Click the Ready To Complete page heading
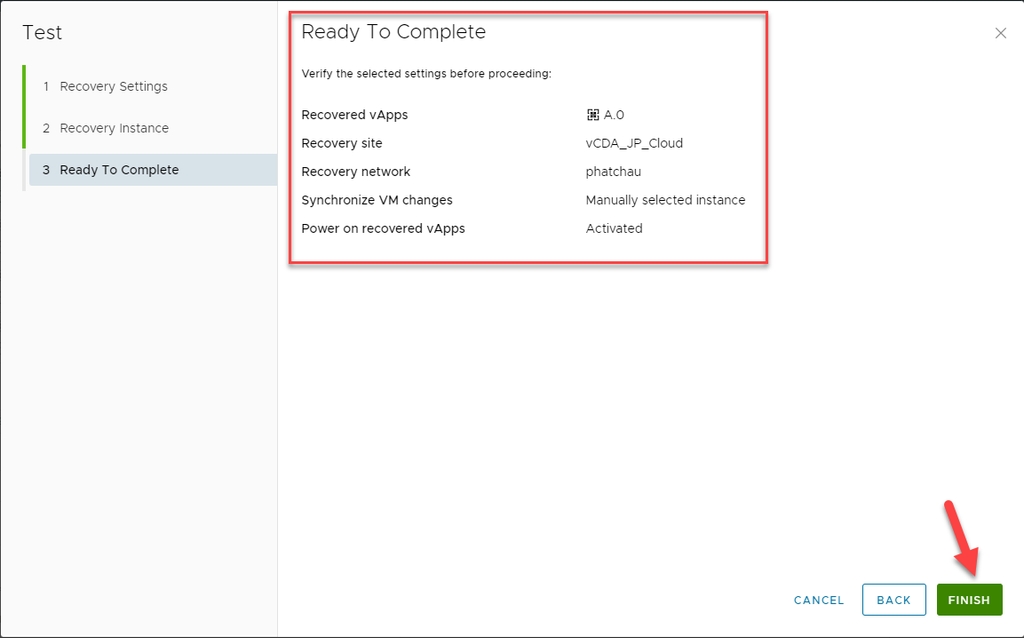The image size is (1024, 638). pyautogui.click(x=393, y=32)
